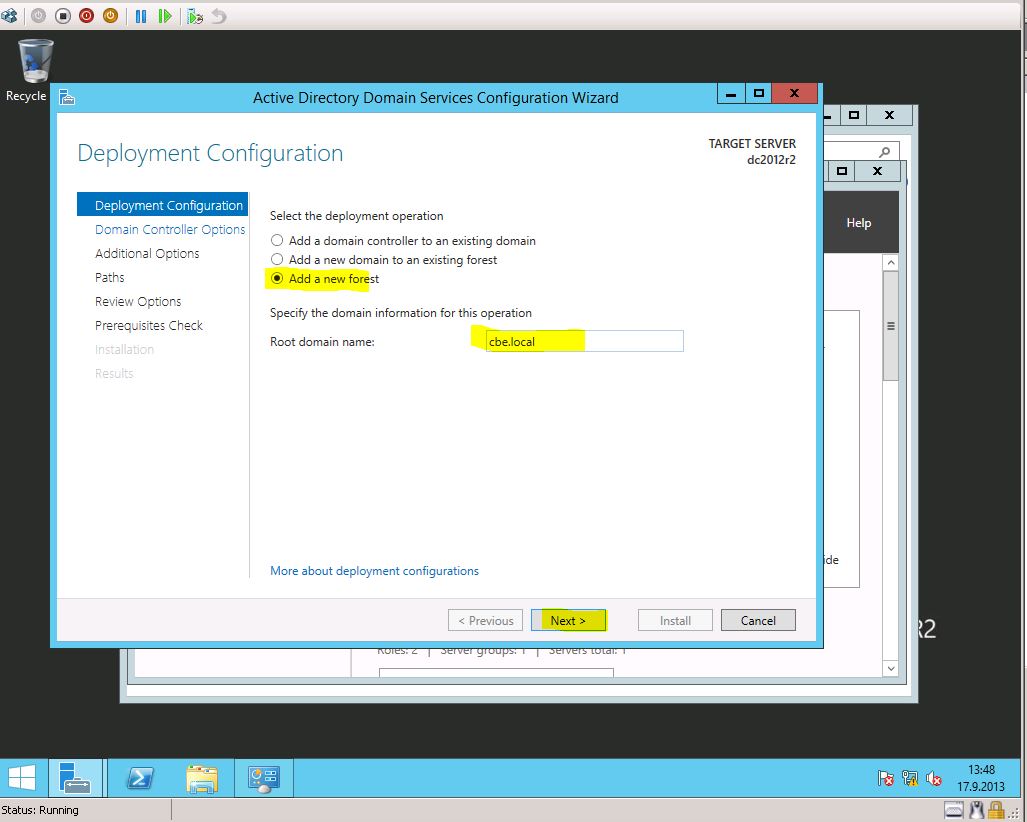
Task: Select Add a new domain to existing forest
Action: pos(277,259)
